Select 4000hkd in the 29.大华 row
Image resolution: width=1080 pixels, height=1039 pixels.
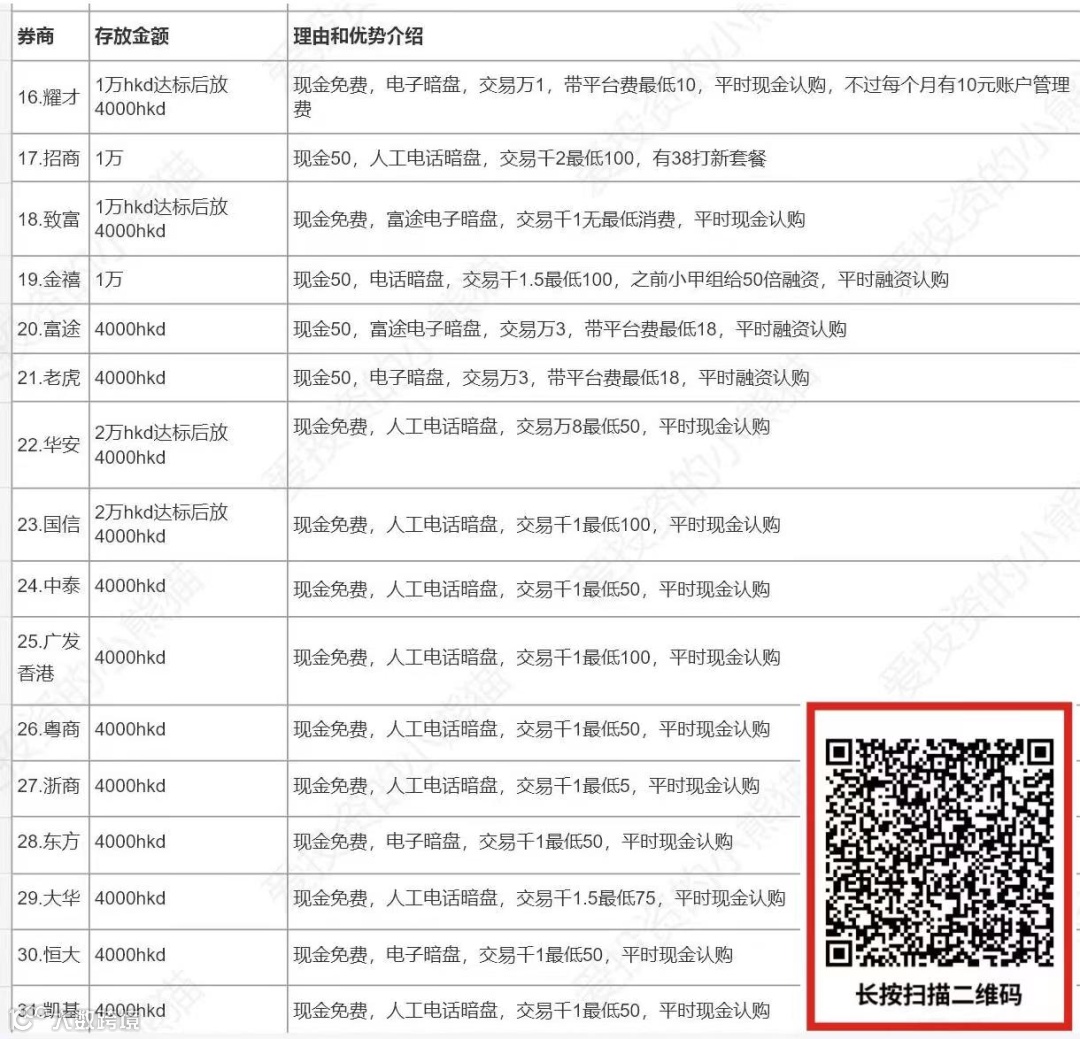130,898
